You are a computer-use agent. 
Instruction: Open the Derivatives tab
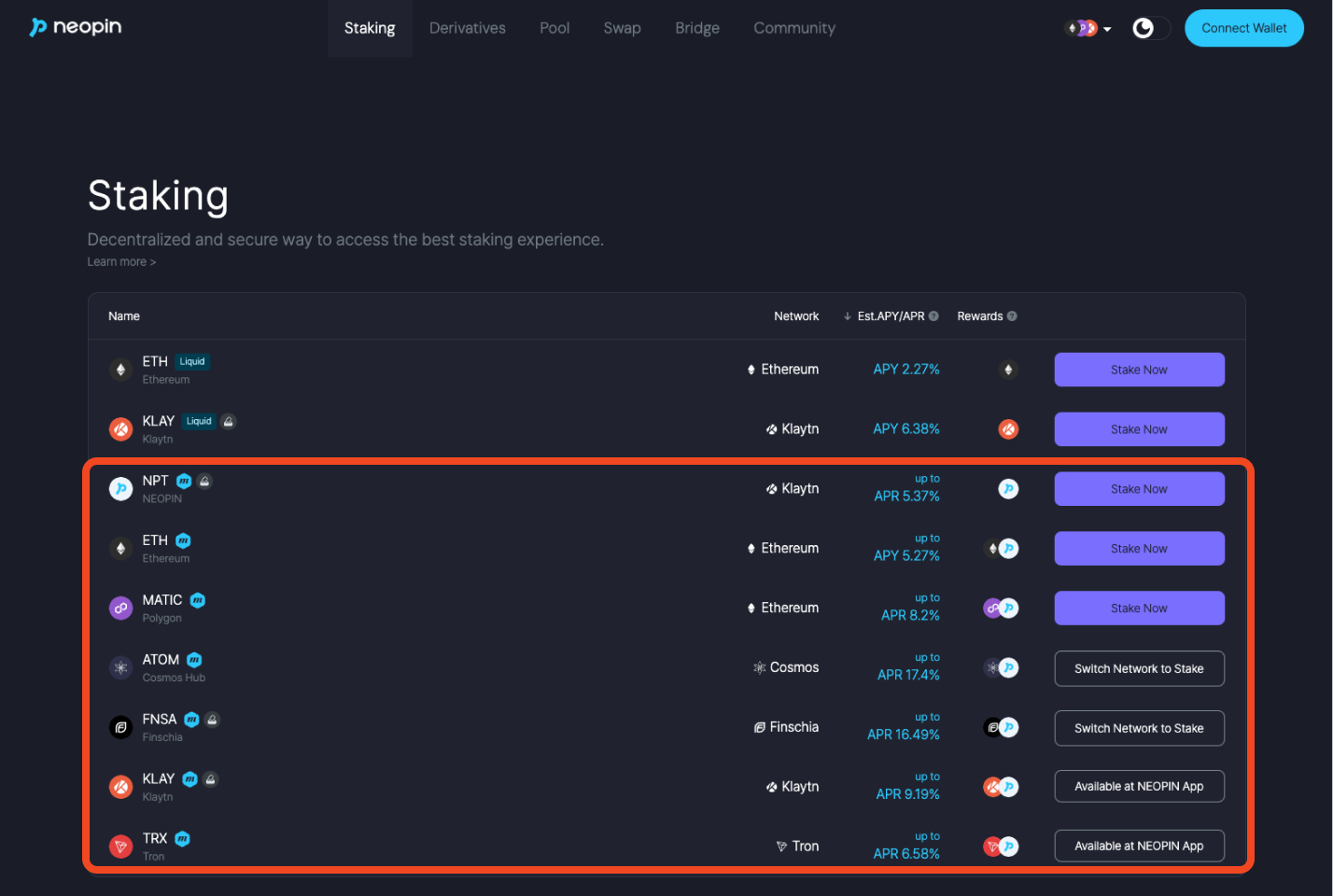coord(467,28)
